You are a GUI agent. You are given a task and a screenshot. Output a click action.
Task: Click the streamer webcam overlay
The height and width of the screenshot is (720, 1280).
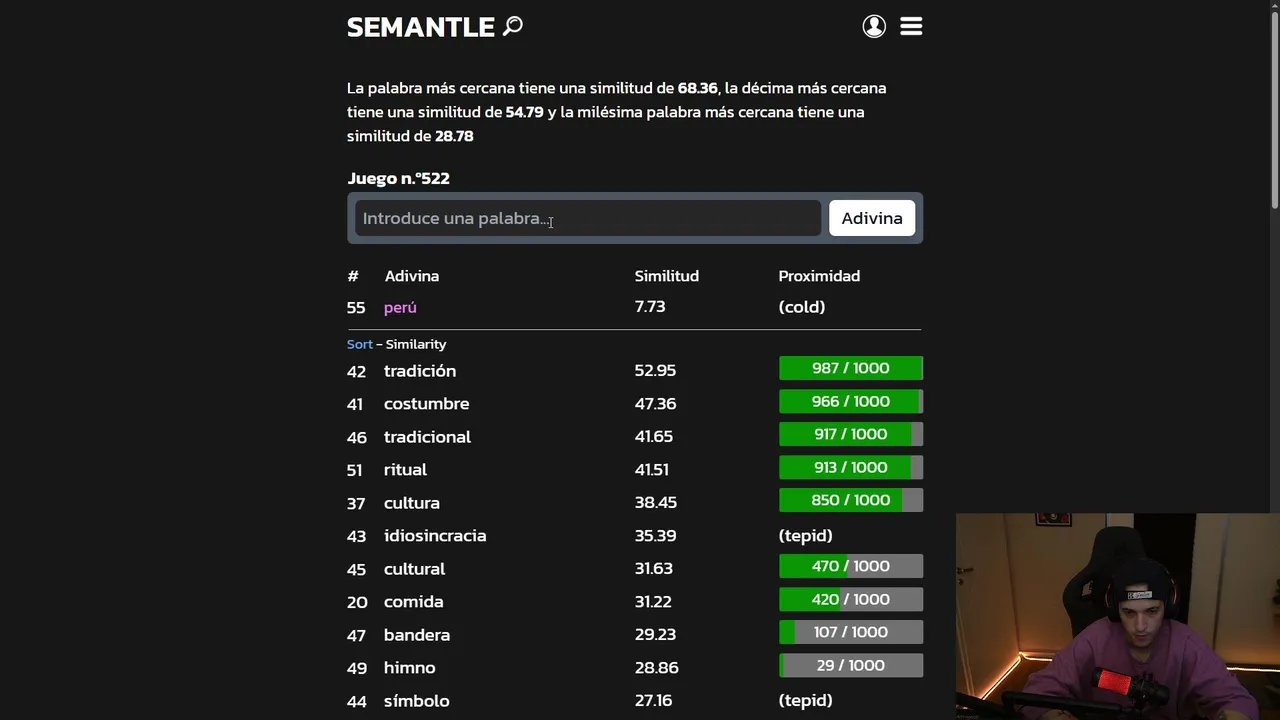pyautogui.click(x=1117, y=616)
